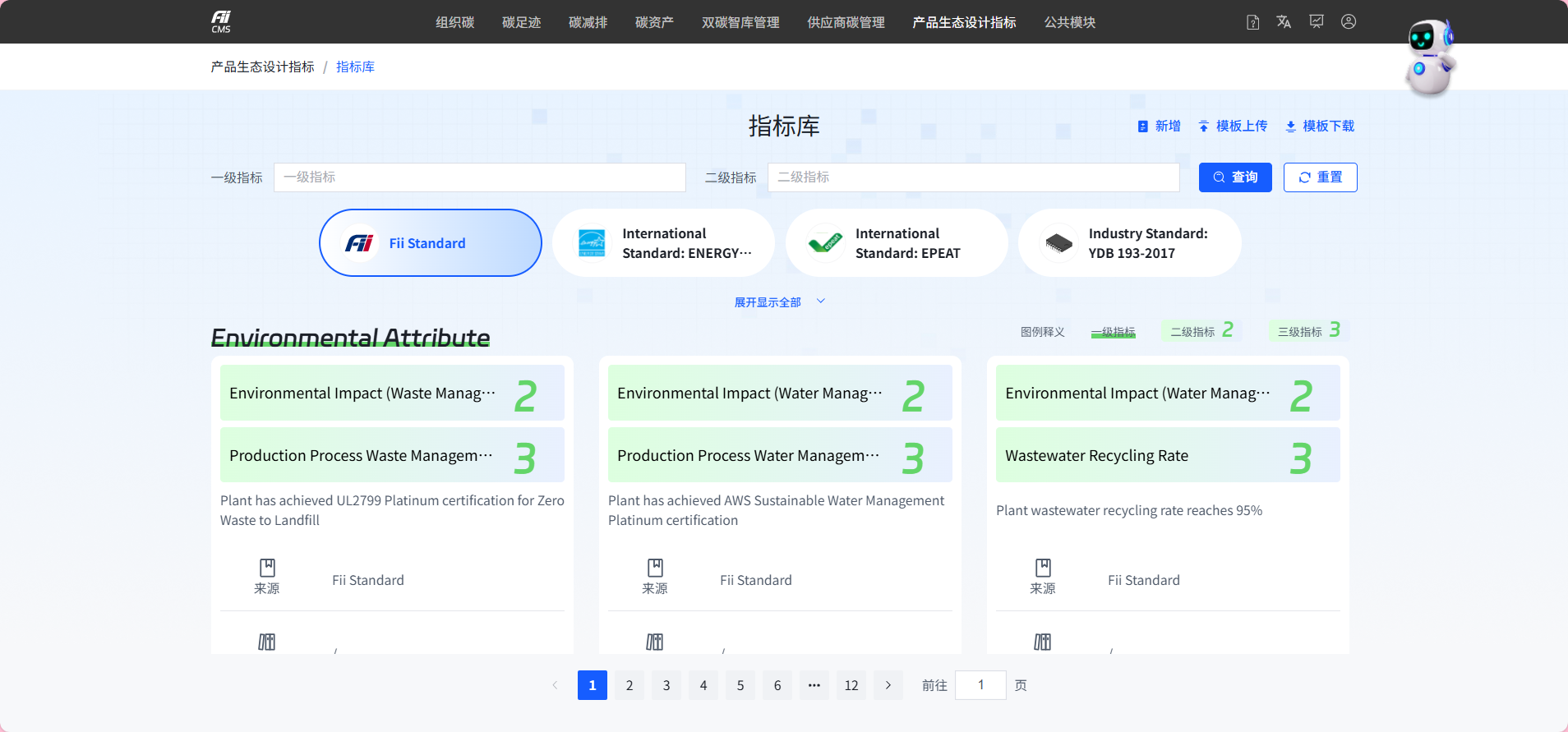Go to page 12 in pagination

[x=851, y=685]
